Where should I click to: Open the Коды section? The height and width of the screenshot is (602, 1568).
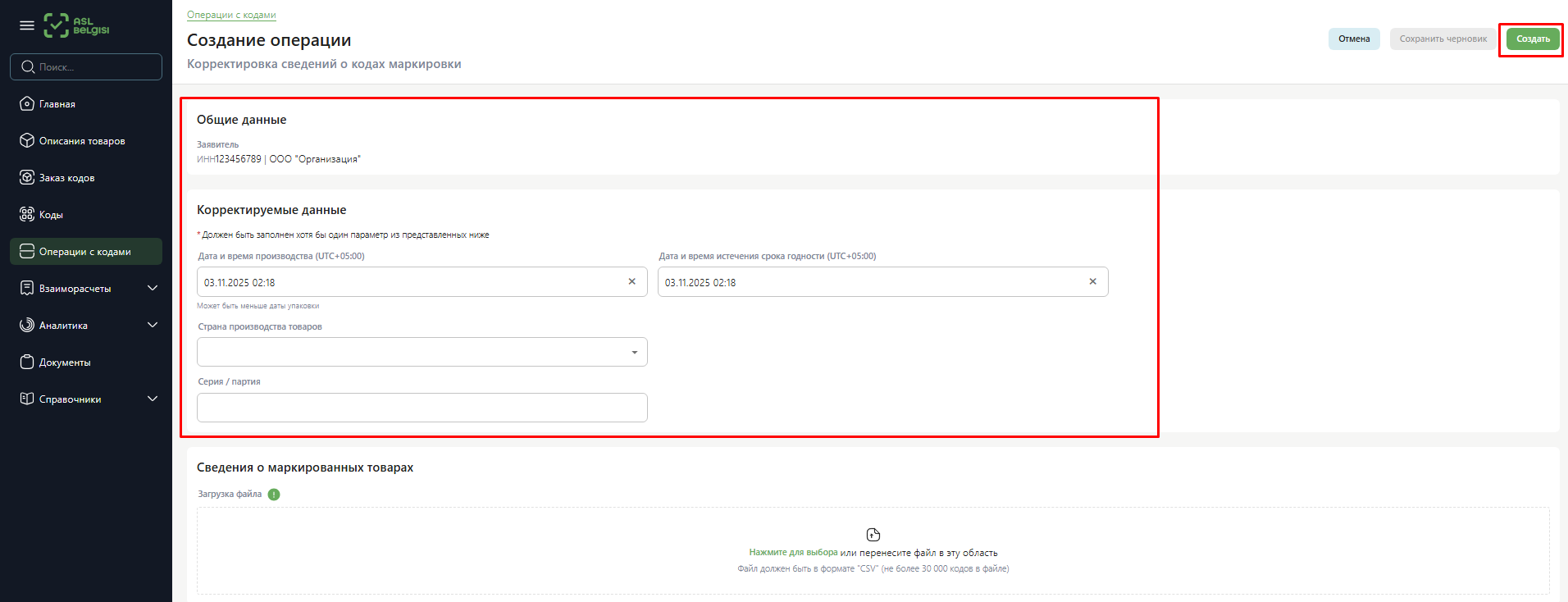51,215
